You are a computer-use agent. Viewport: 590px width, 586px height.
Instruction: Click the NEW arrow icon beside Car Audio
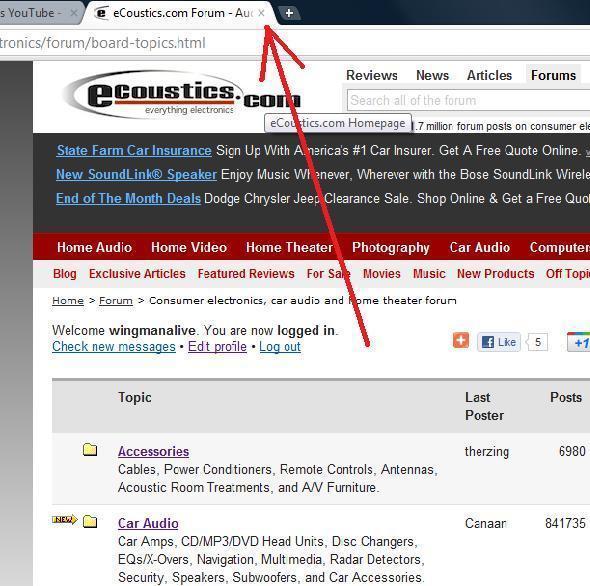pos(65,520)
